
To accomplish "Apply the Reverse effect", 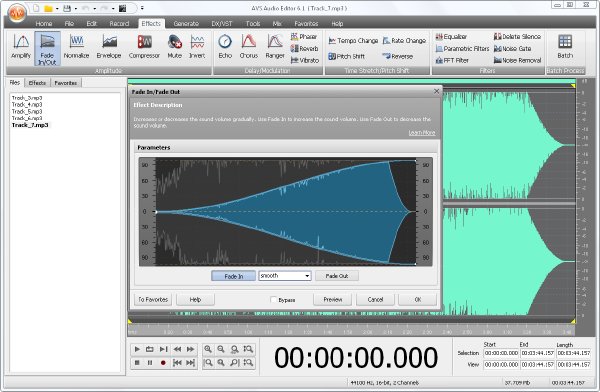I will click(x=398, y=56).
